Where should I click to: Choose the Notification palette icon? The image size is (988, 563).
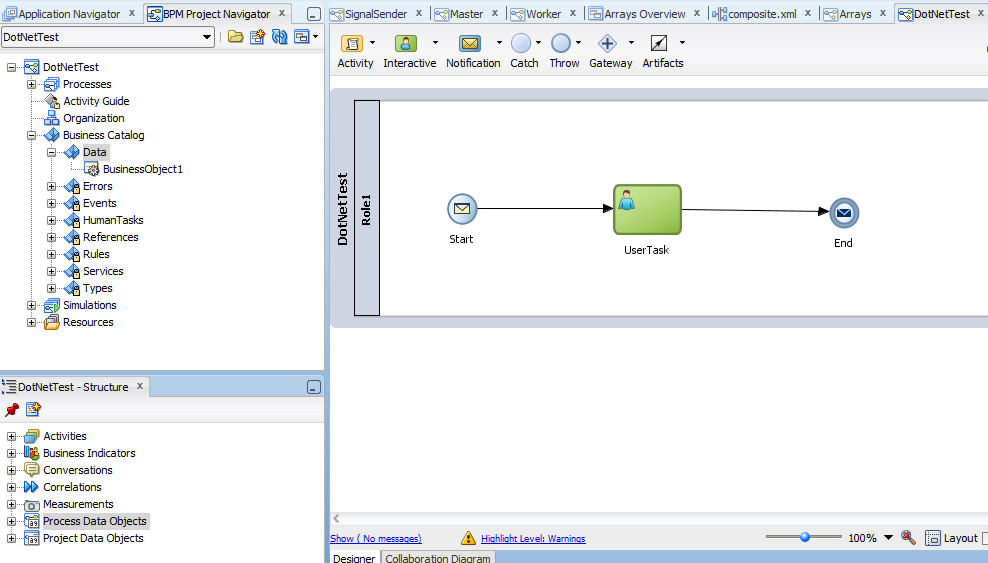coord(470,44)
